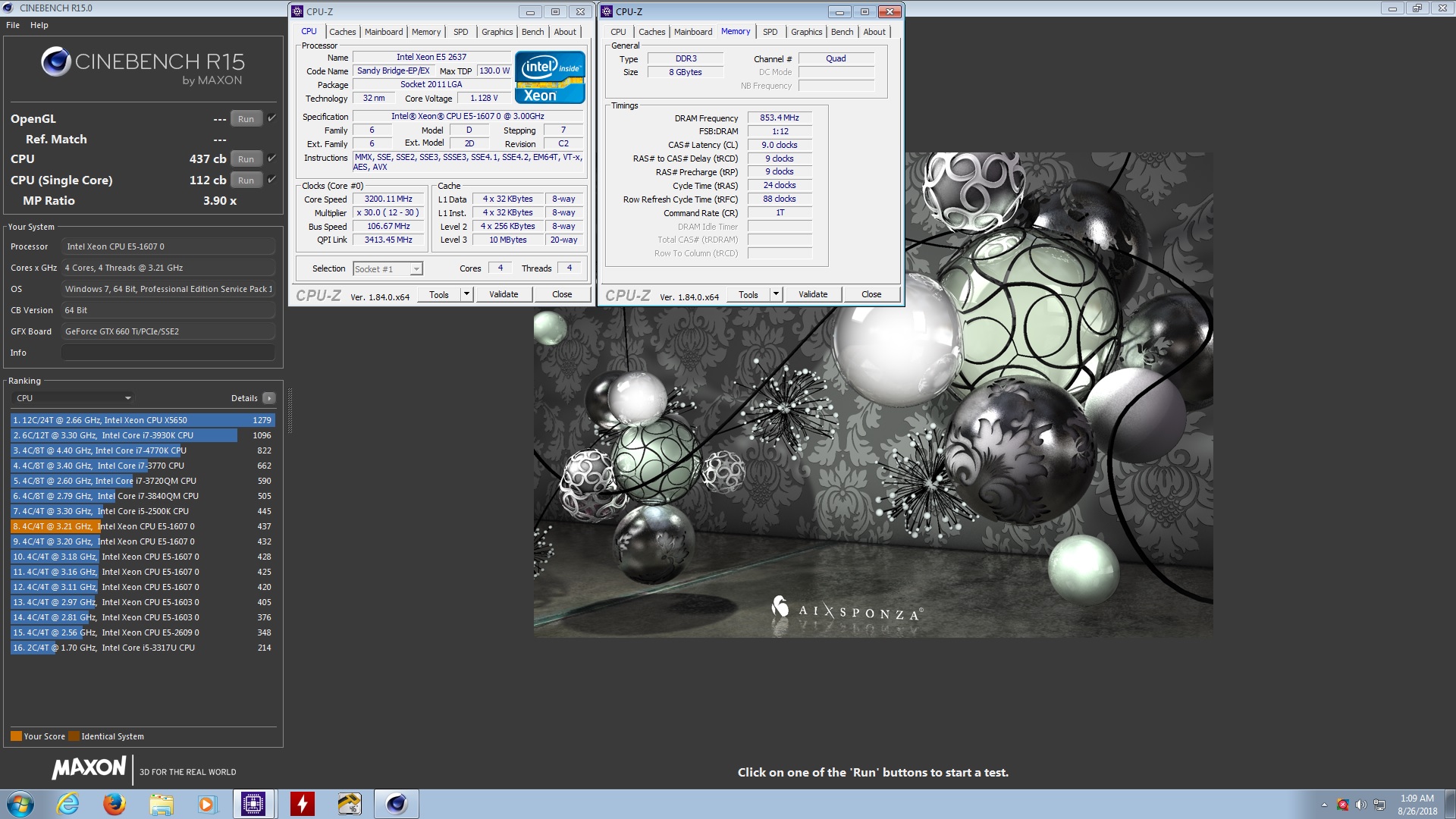
Task: Select ranking row 2 Core i7-3930K
Action: point(143,435)
